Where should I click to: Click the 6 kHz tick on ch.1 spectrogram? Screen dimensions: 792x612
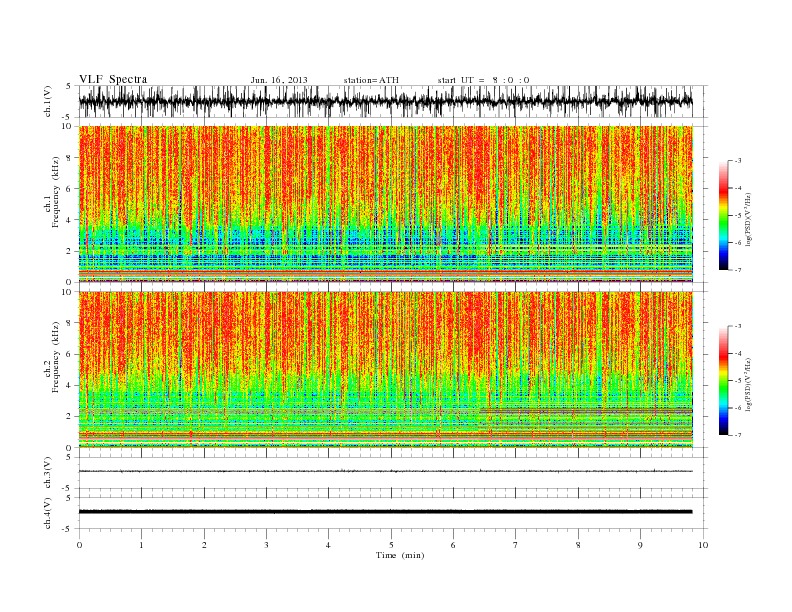[x=70, y=189]
